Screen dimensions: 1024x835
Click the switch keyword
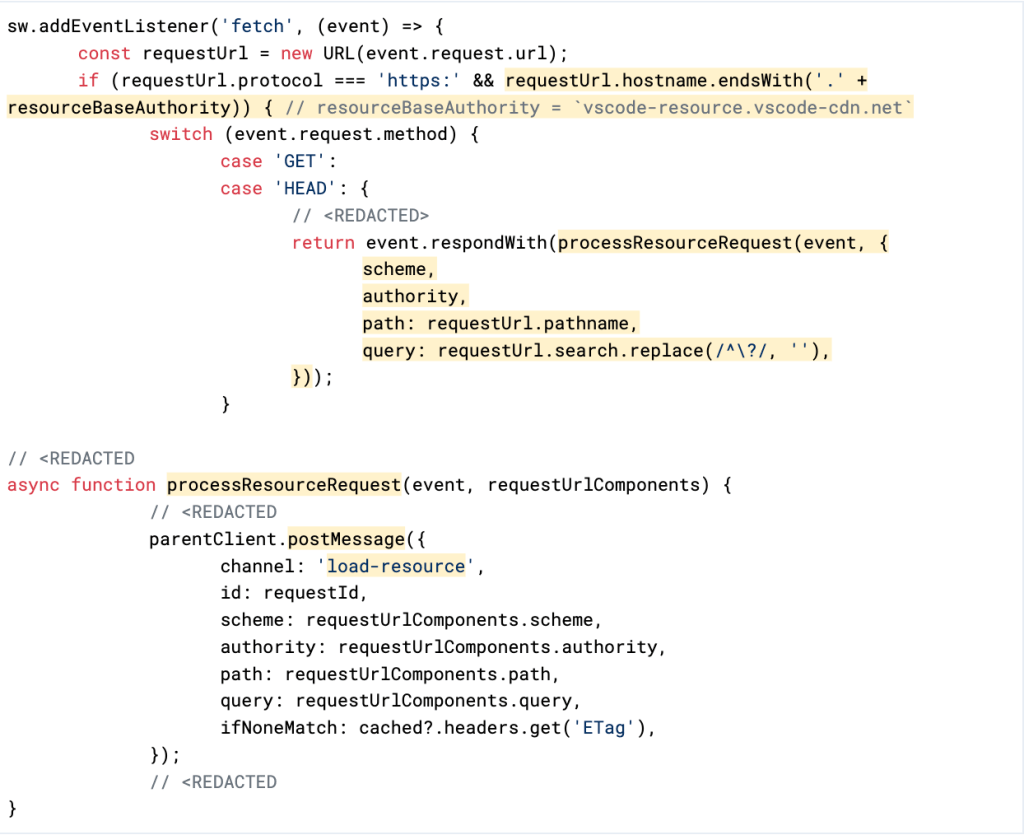(181, 134)
